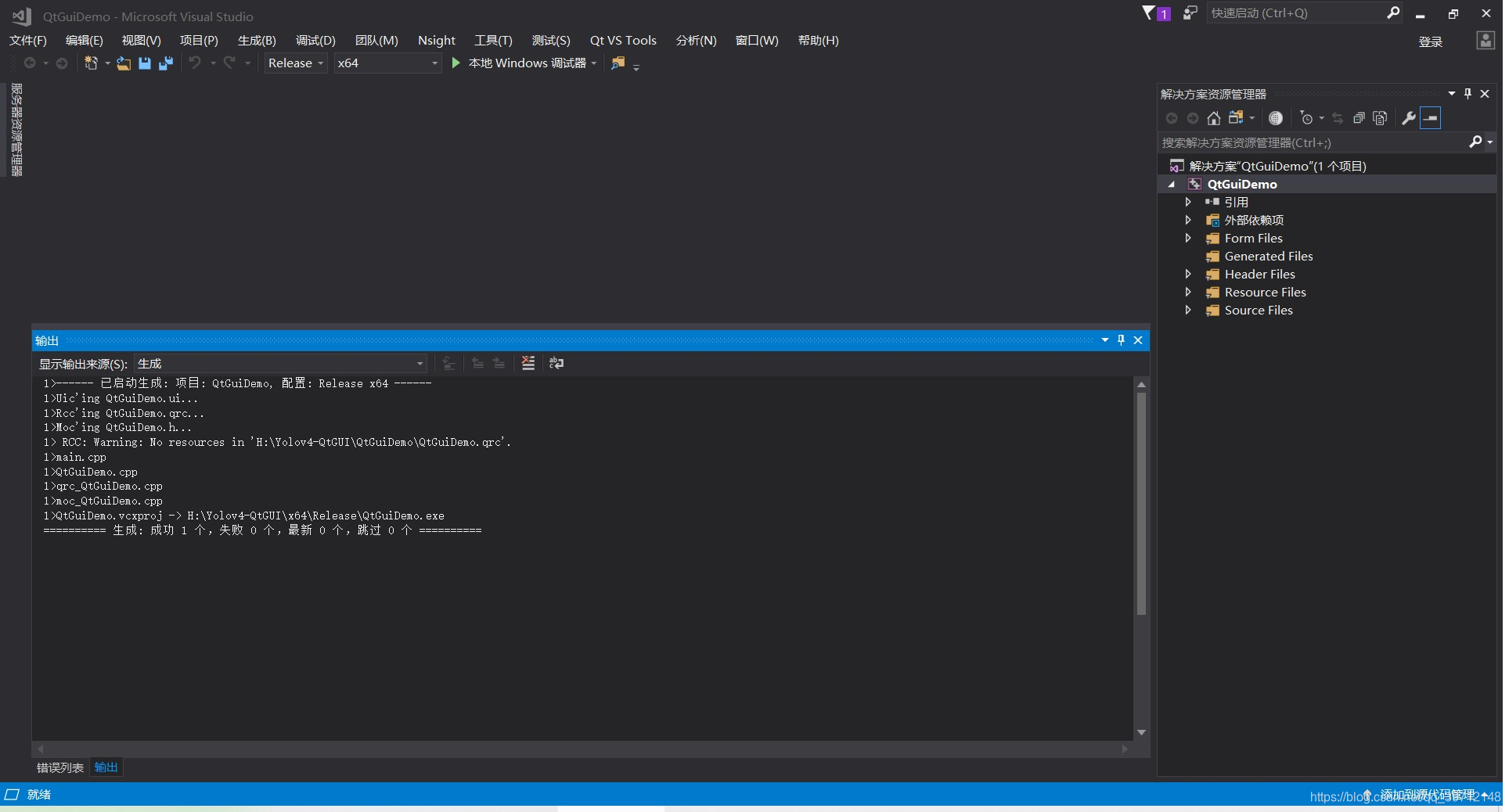Click the New Project toolbar icon
The image size is (1509, 812).
point(92,63)
